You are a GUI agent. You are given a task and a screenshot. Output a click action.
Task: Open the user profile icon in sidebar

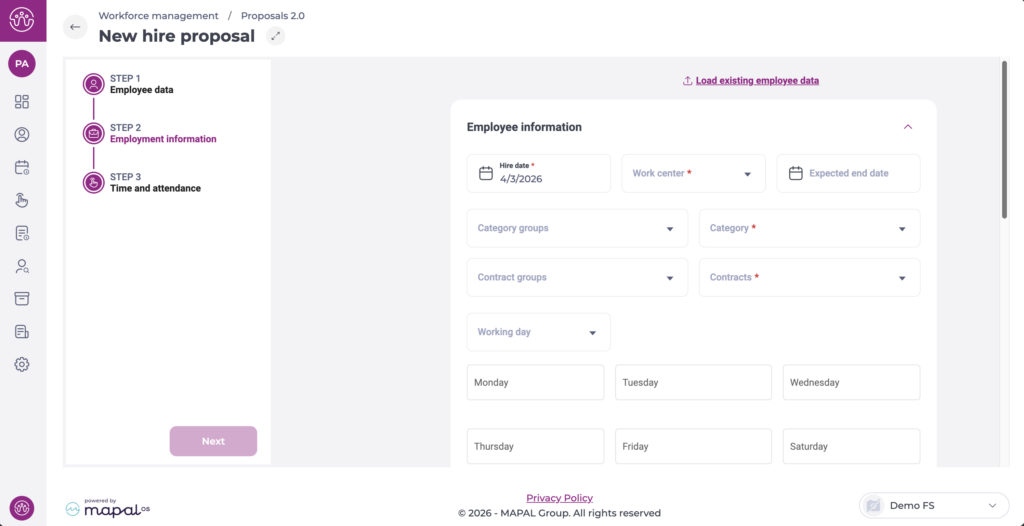click(22, 134)
